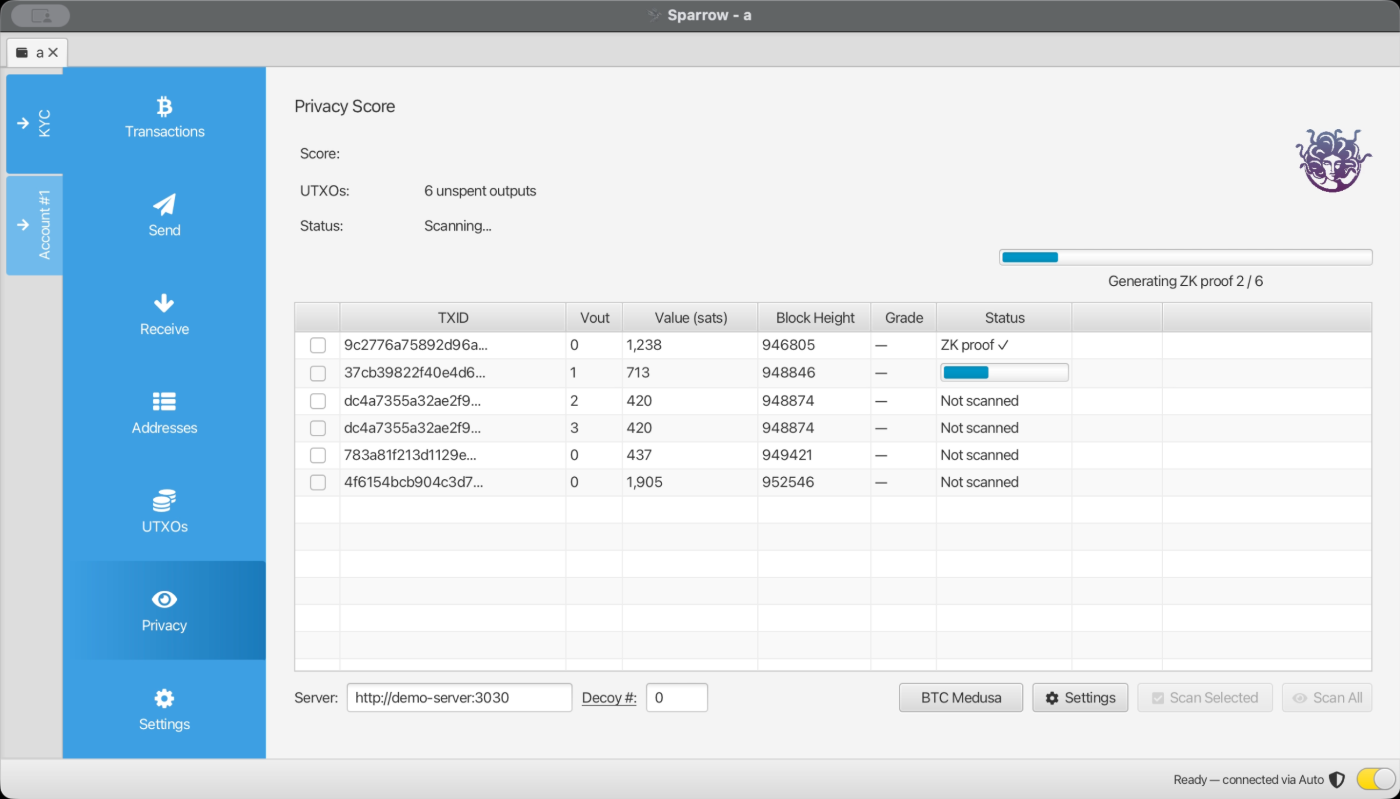
Task: Click the shield icon in status bar
Action: click(x=1337, y=779)
